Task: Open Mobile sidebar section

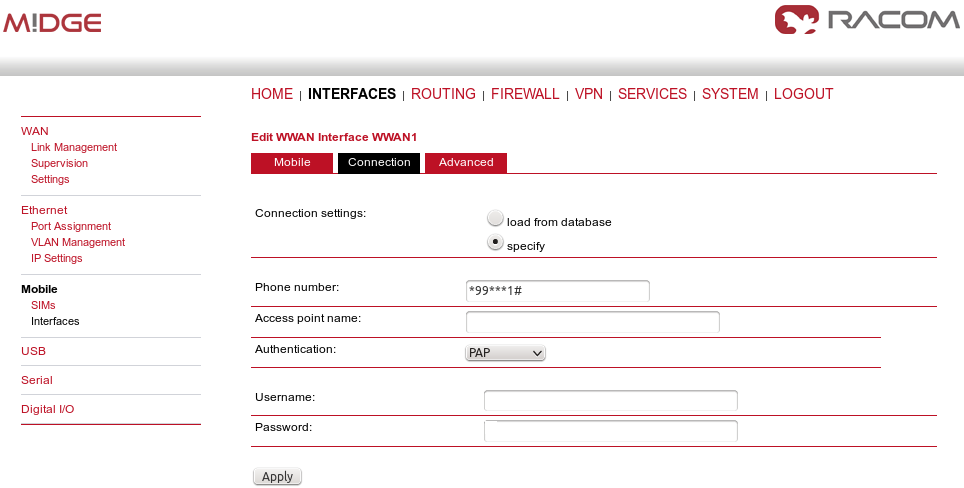Action: [x=39, y=289]
